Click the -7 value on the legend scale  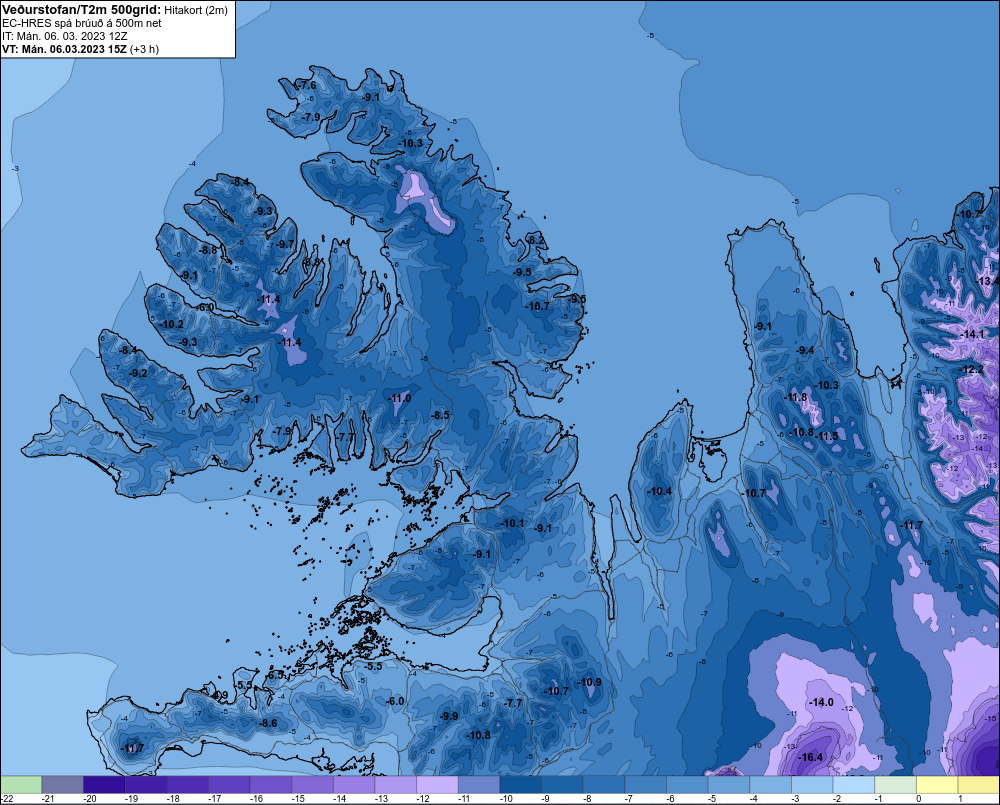click(629, 799)
